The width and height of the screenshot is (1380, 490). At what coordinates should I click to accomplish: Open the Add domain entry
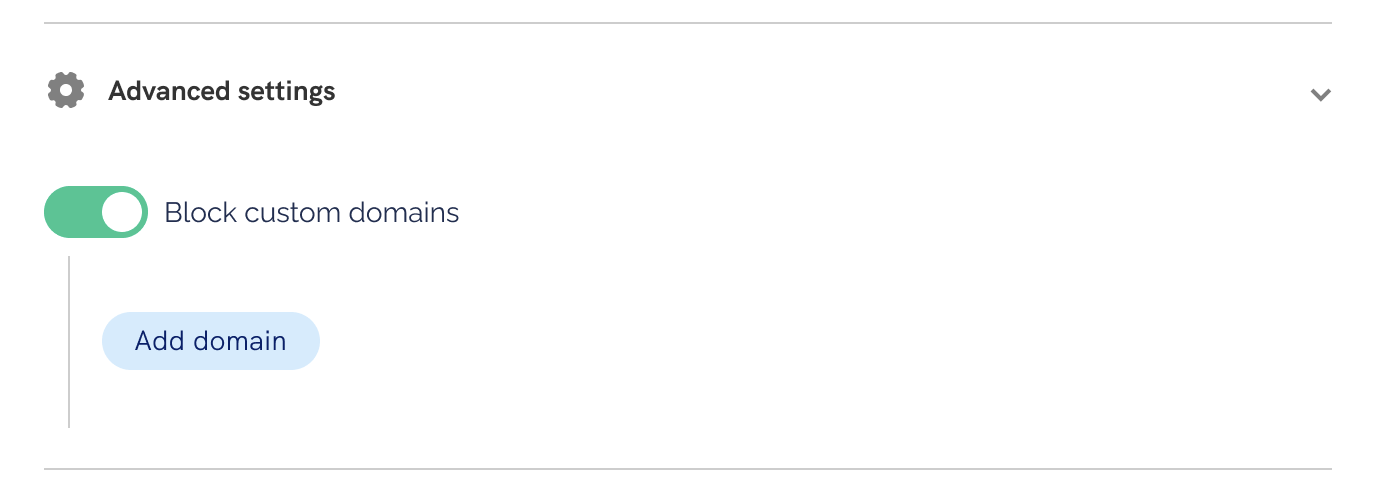pos(210,341)
